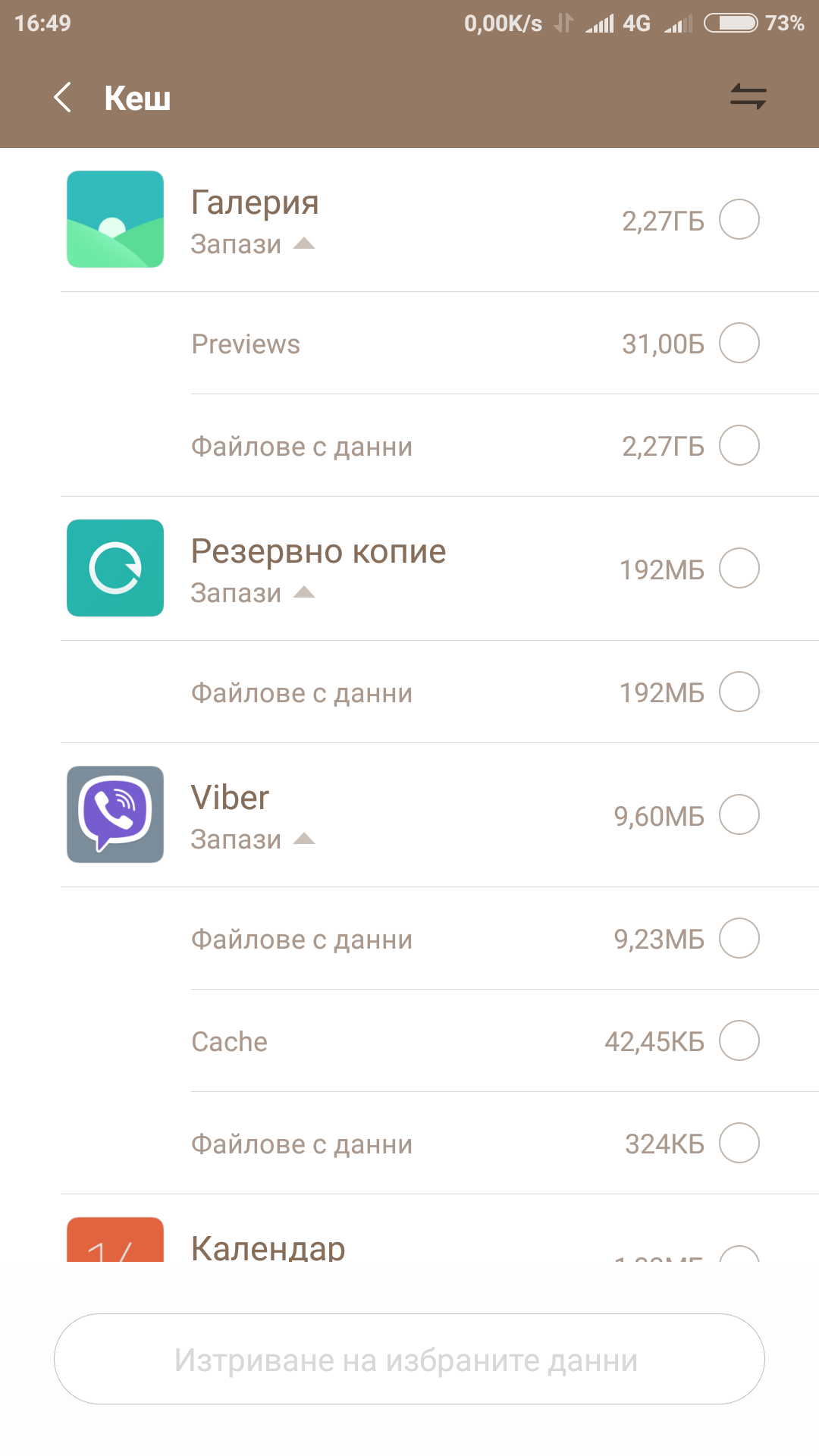Open the Previews entry under Галерия

(x=246, y=344)
